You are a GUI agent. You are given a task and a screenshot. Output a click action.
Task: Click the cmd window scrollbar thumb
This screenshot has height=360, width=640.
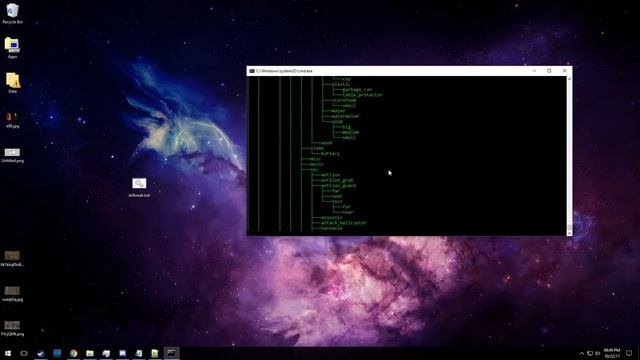click(x=569, y=227)
